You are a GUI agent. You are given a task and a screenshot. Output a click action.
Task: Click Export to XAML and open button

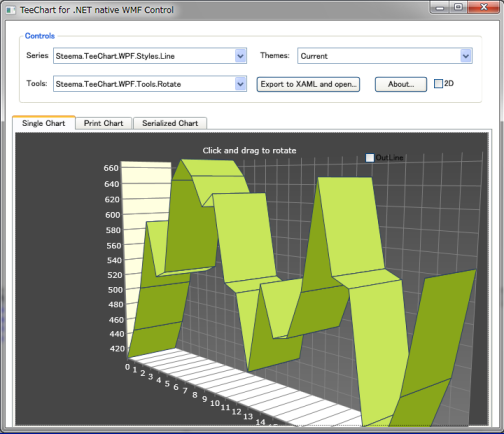pyautogui.click(x=308, y=84)
